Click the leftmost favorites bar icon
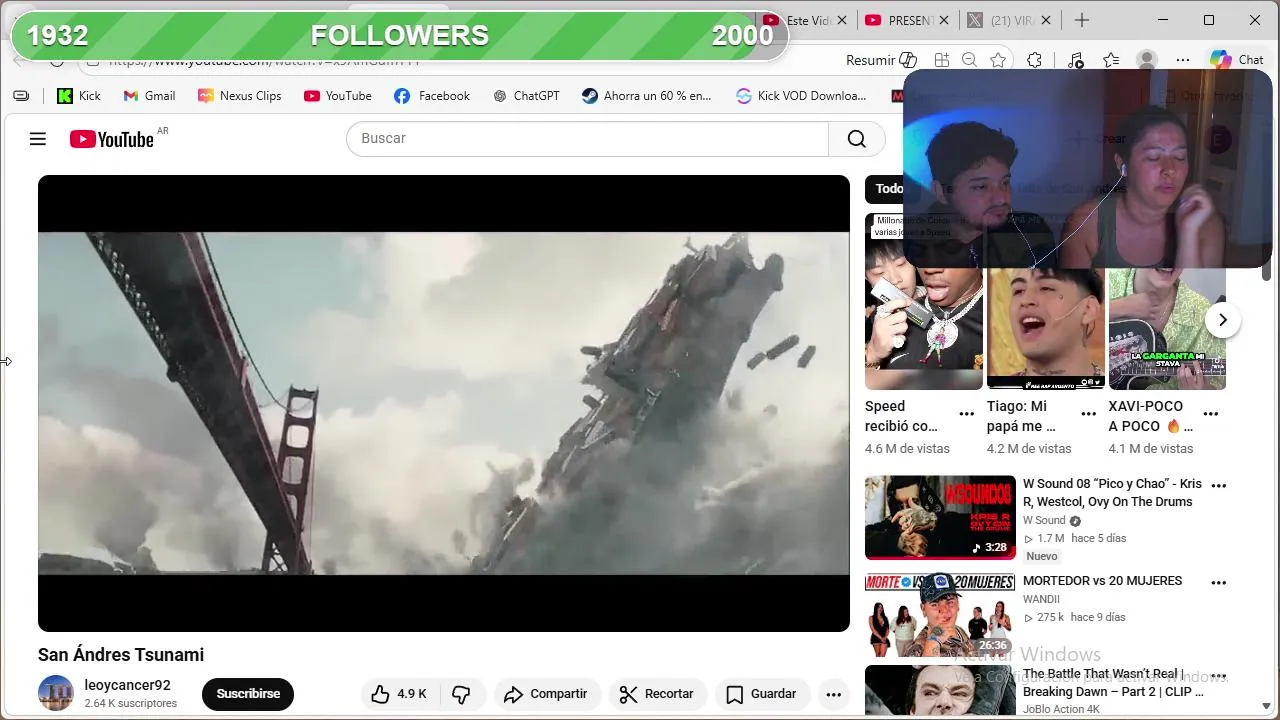 pyautogui.click(x=21, y=96)
